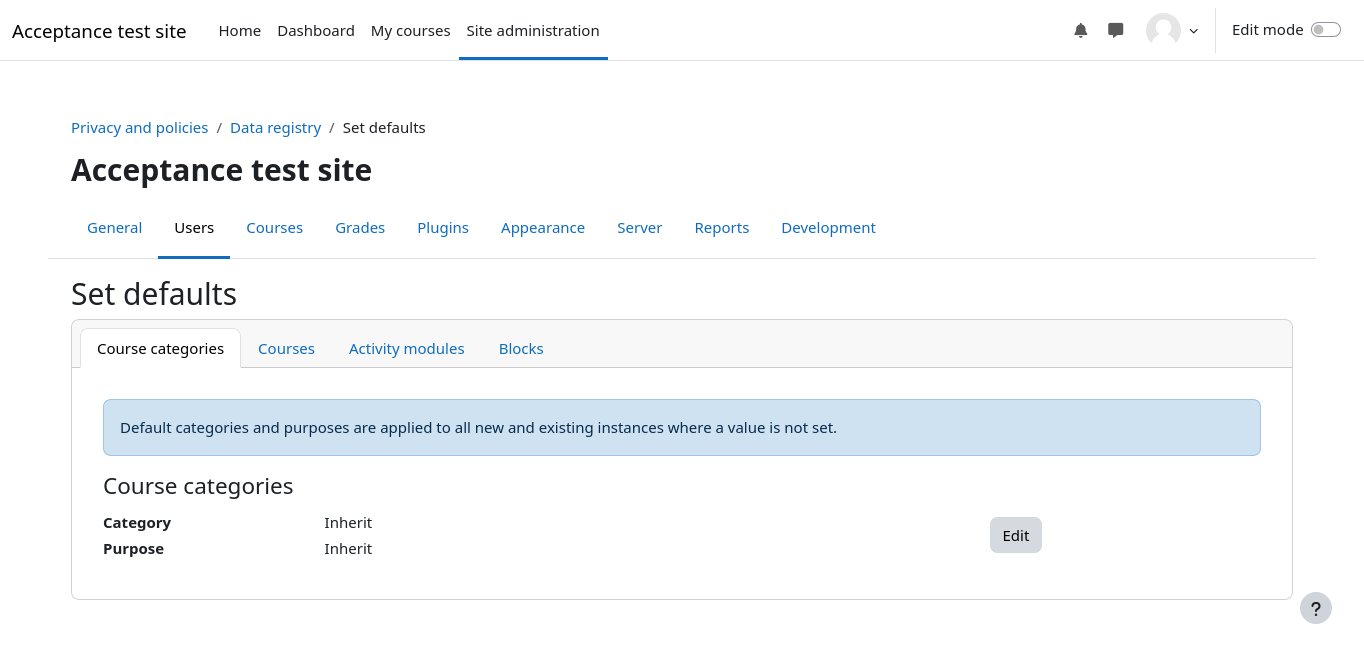
Task: Open My courses from the navbar
Action: pos(410,31)
